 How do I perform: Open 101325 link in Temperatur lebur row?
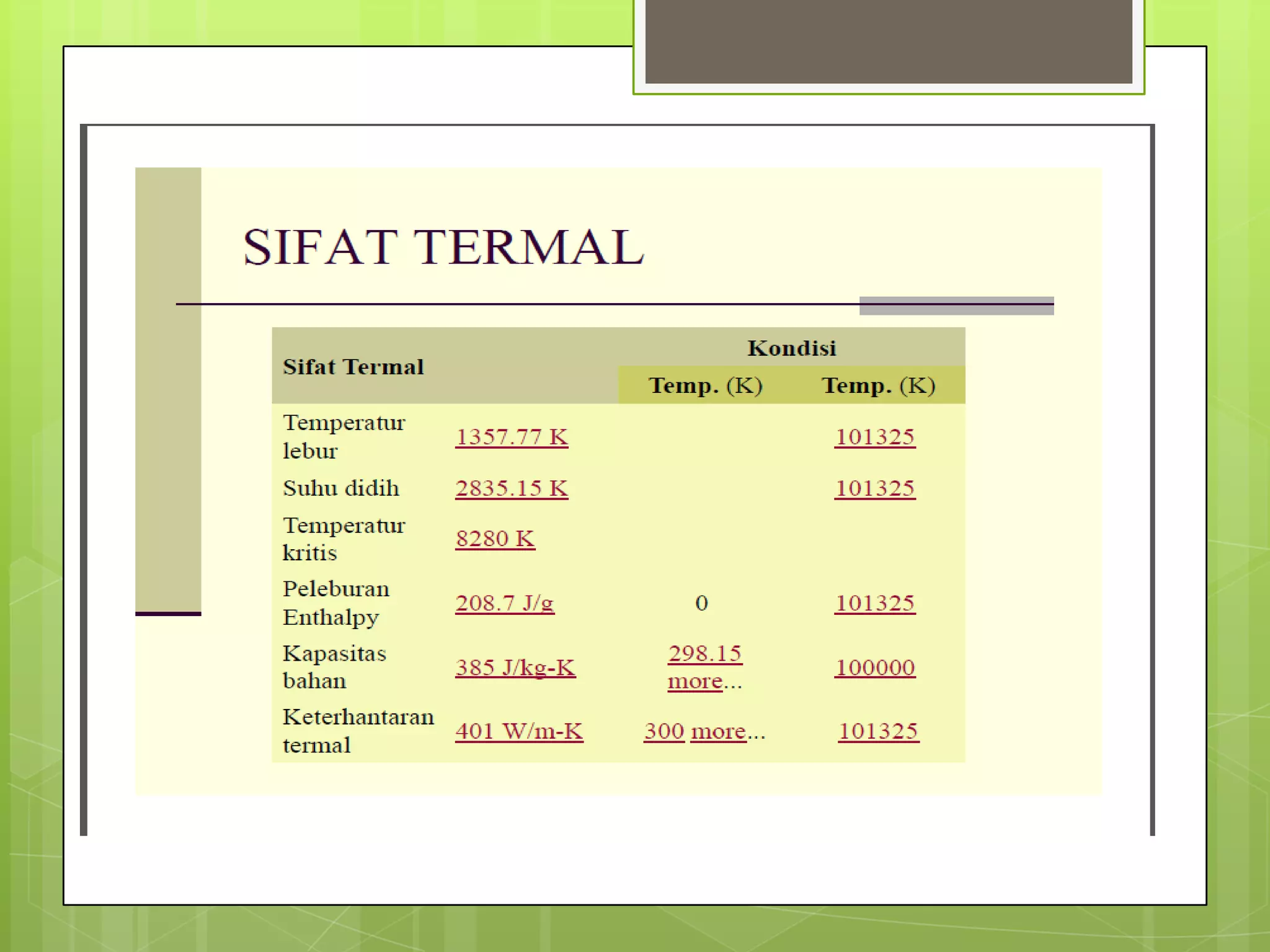[875, 437]
